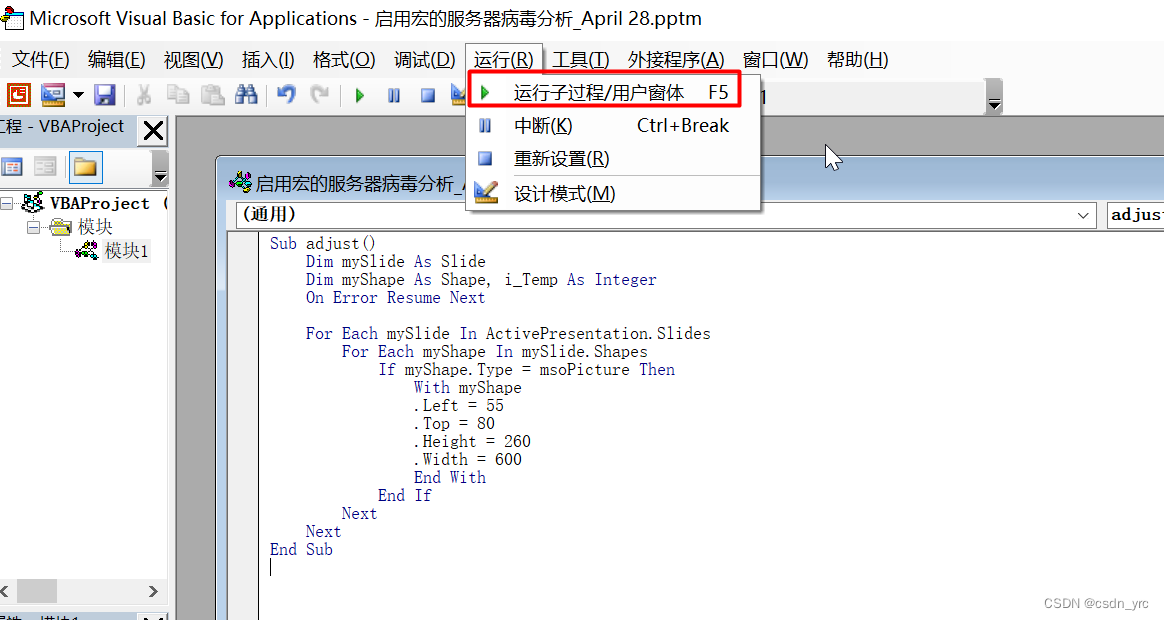Undo with the blue arrow icon
Screen dimensions: 1164x620
286,94
